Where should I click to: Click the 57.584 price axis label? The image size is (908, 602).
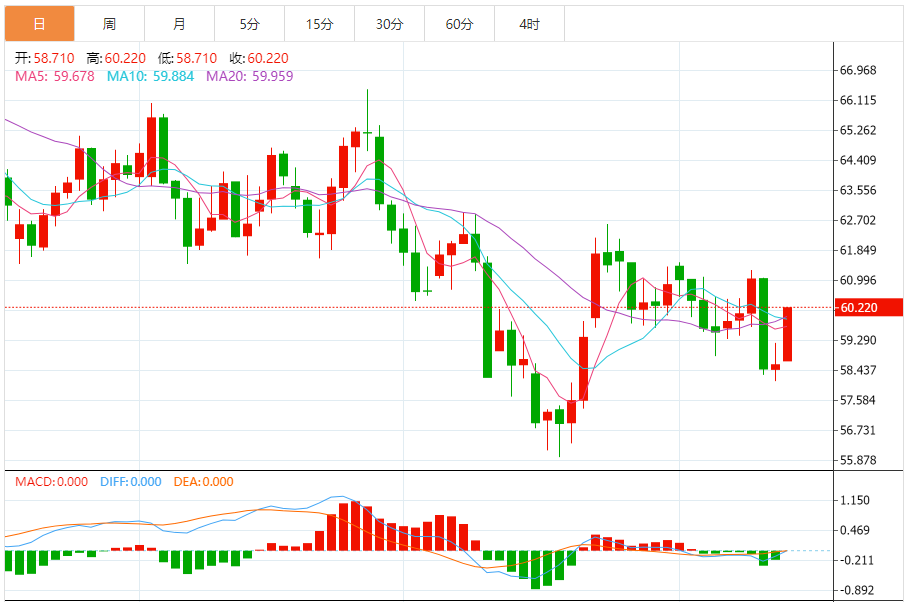[858, 400]
